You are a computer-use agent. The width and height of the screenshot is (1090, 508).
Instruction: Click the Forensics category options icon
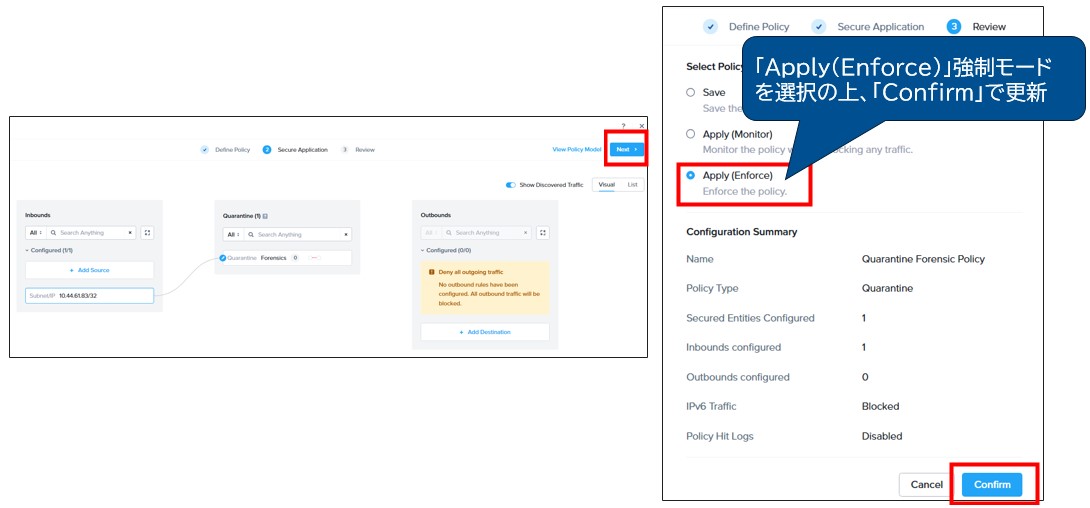point(313,258)
